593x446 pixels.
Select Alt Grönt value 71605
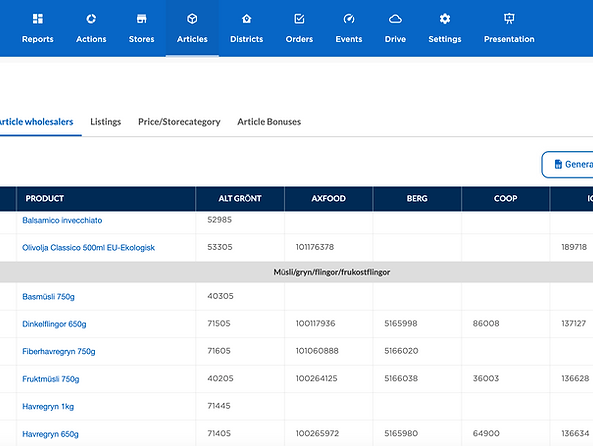click(219, 351)
